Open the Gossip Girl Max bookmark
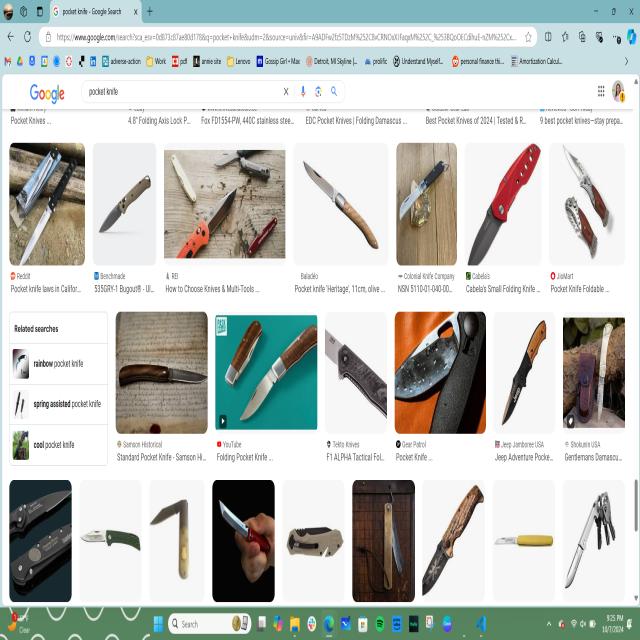This screenshot has width=640, height=640. (278, 61)
